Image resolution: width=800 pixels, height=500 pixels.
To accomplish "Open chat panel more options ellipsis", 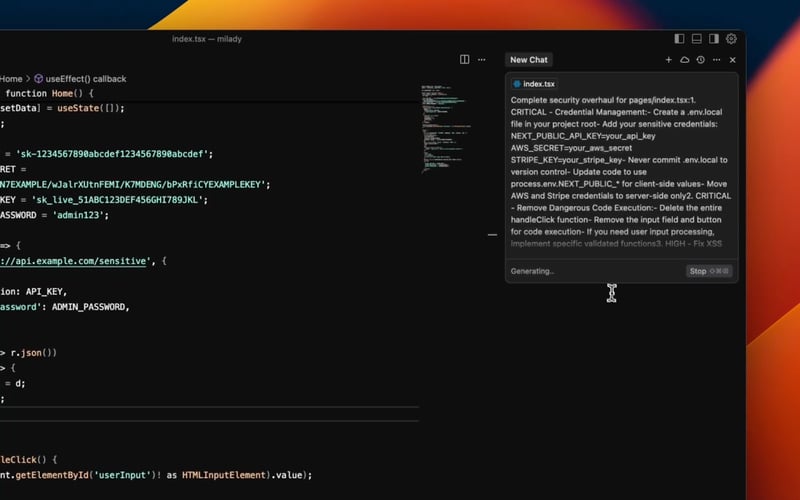I will (716, 60).
